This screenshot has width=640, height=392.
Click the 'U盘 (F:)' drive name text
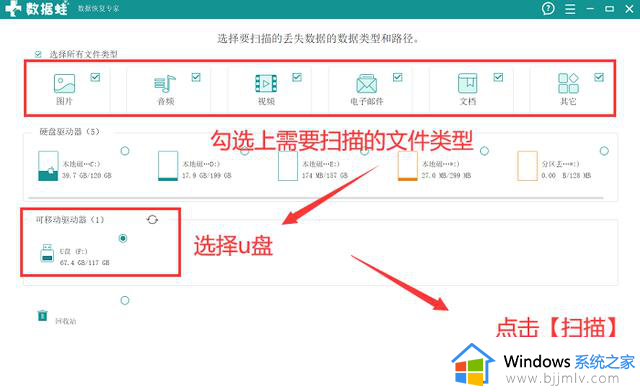click(x=73, y=251)
